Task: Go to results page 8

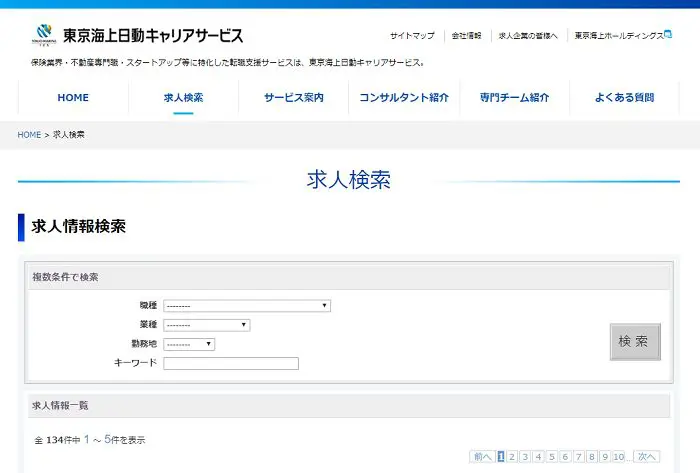Action: (592, 456)
